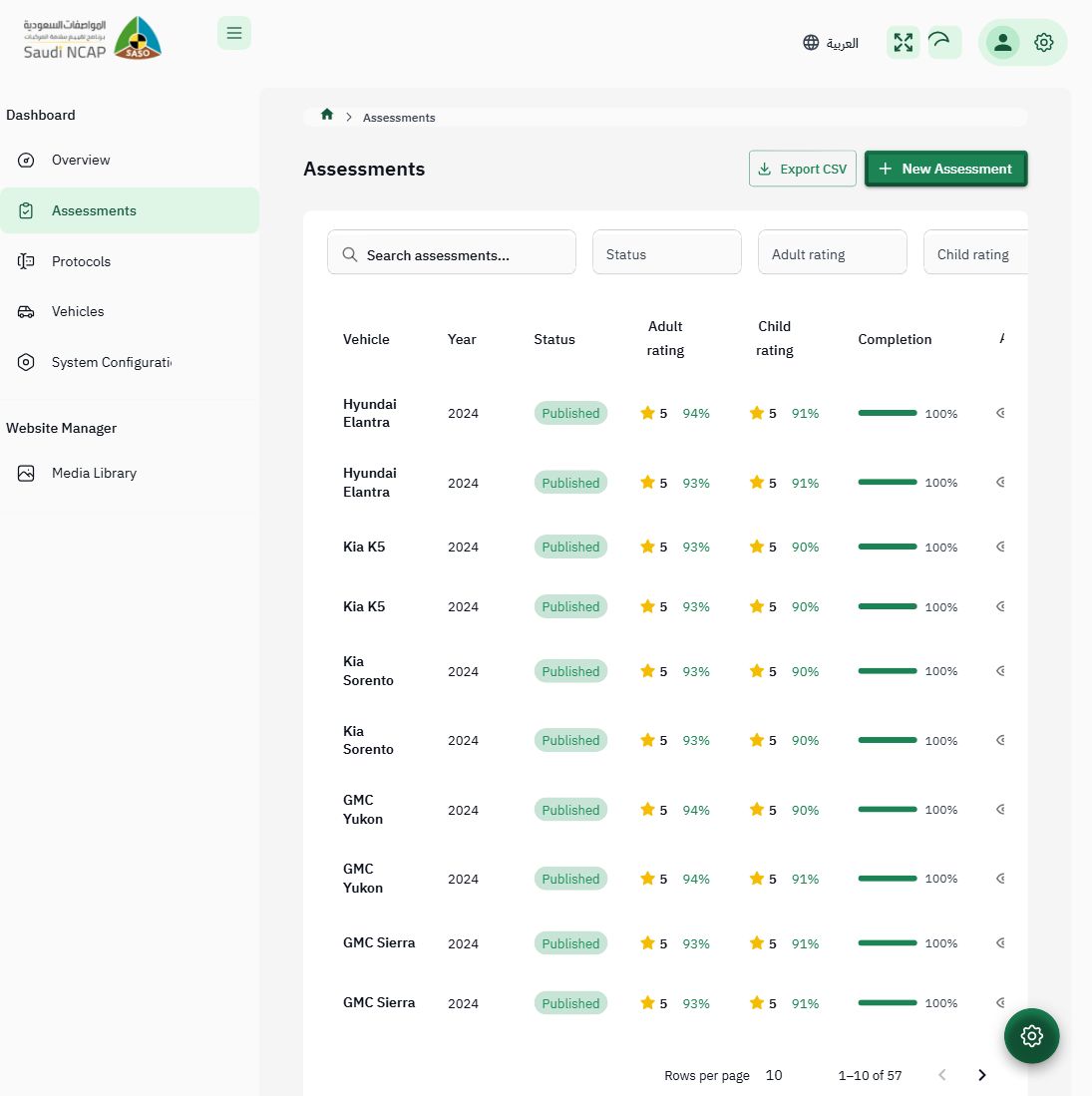Click the floating gear action button

1031,1035
